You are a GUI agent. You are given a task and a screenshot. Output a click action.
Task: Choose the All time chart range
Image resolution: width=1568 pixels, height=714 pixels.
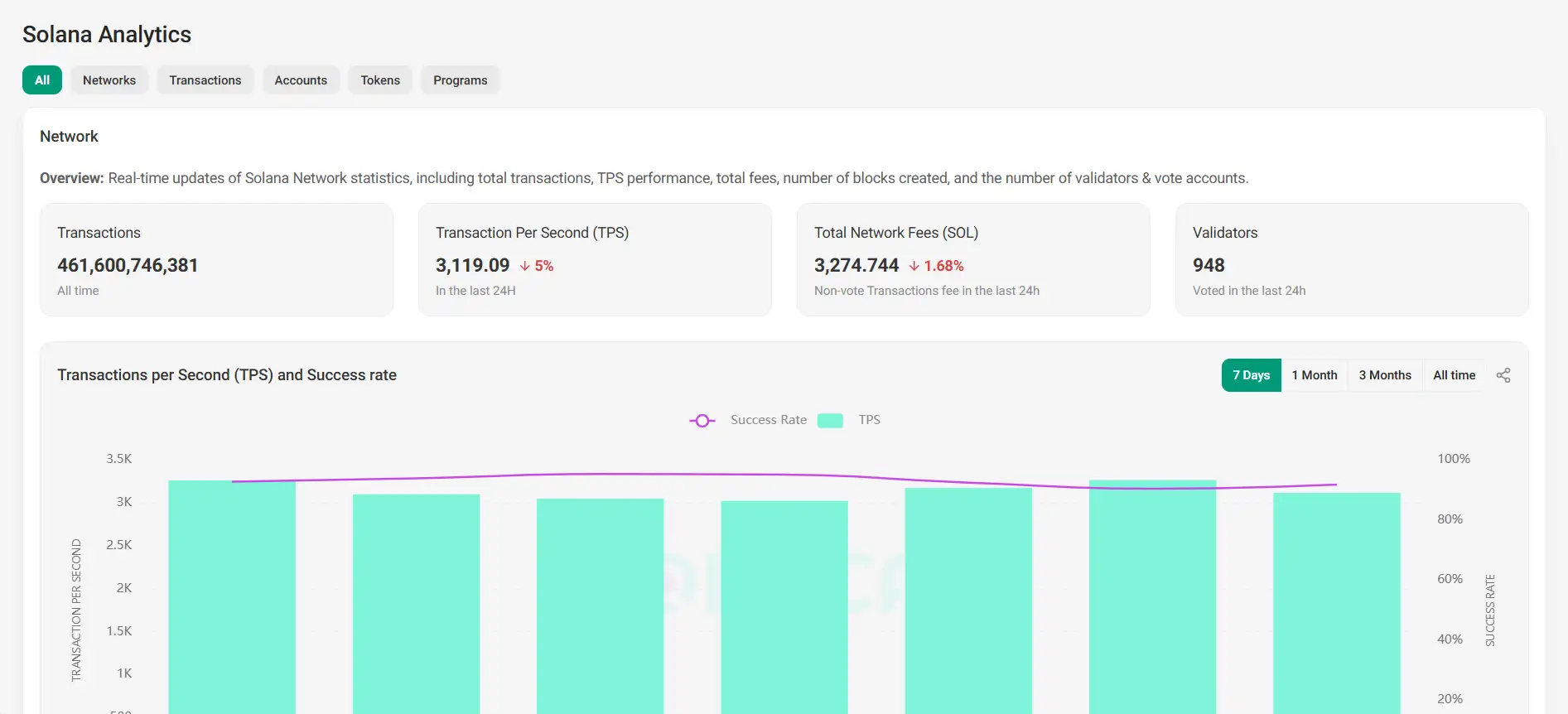click(1454, 375)
